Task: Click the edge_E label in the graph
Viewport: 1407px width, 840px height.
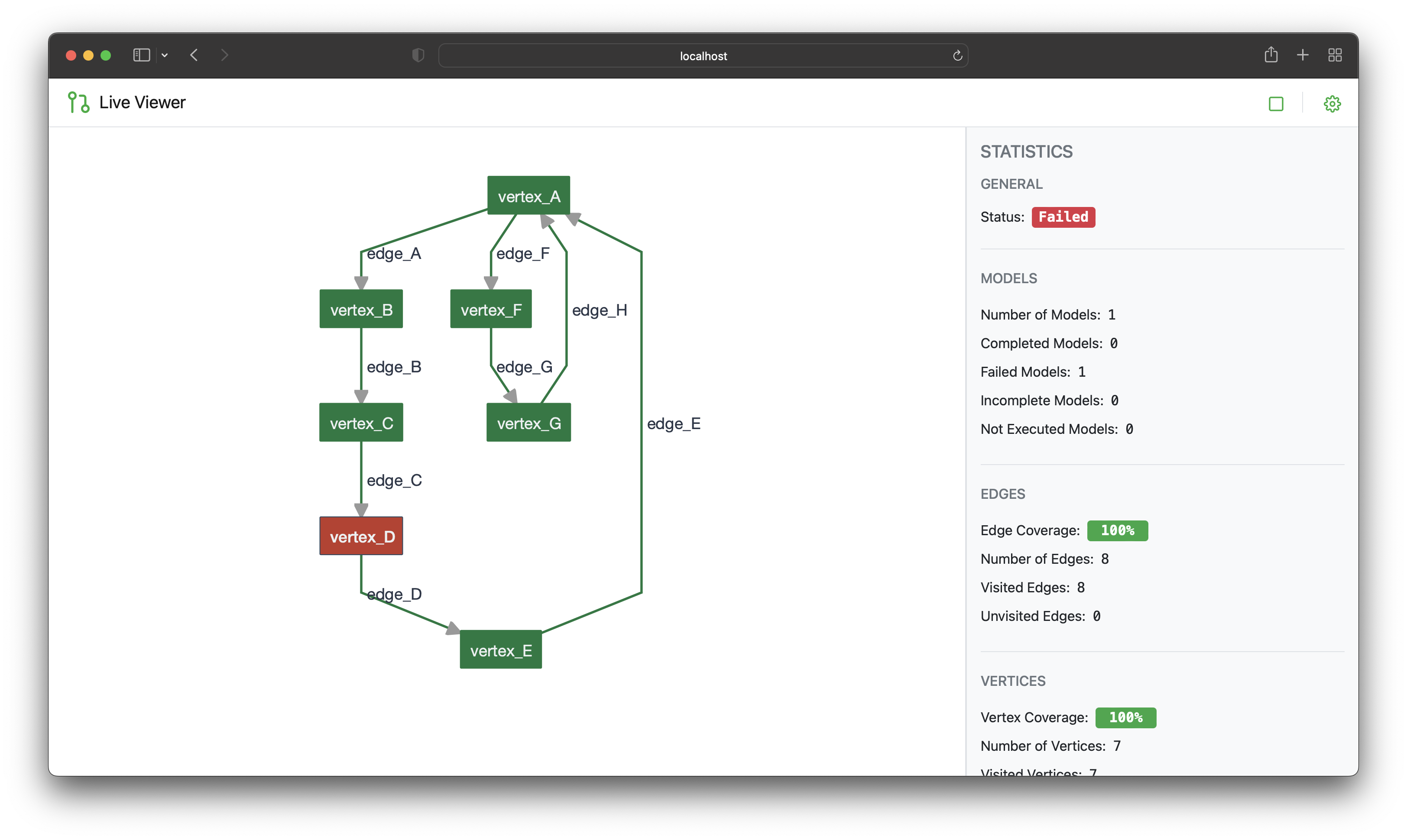Action: [673, 423]
